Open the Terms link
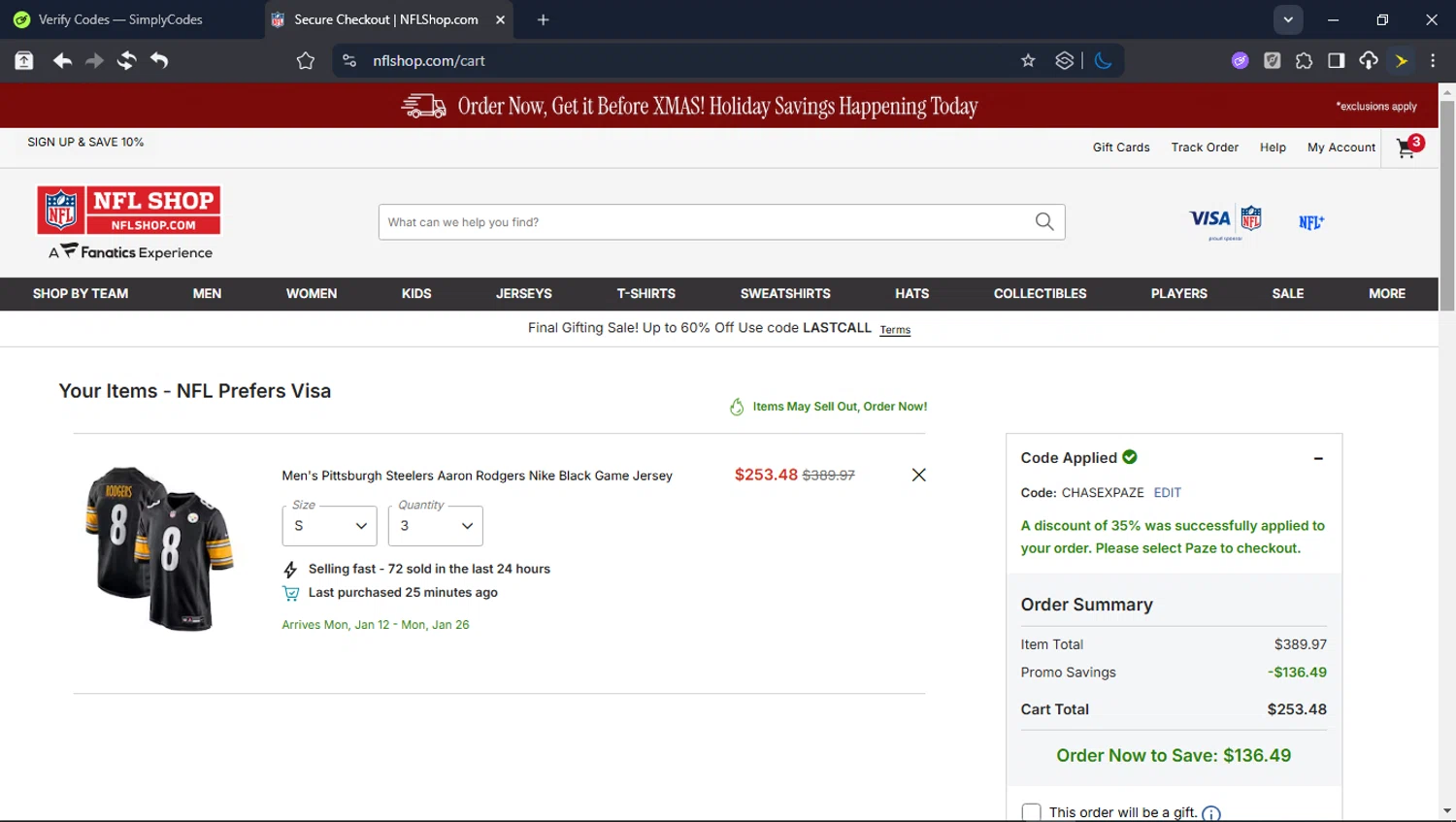This screenshot has width=1456, height=822. (895, 330)
